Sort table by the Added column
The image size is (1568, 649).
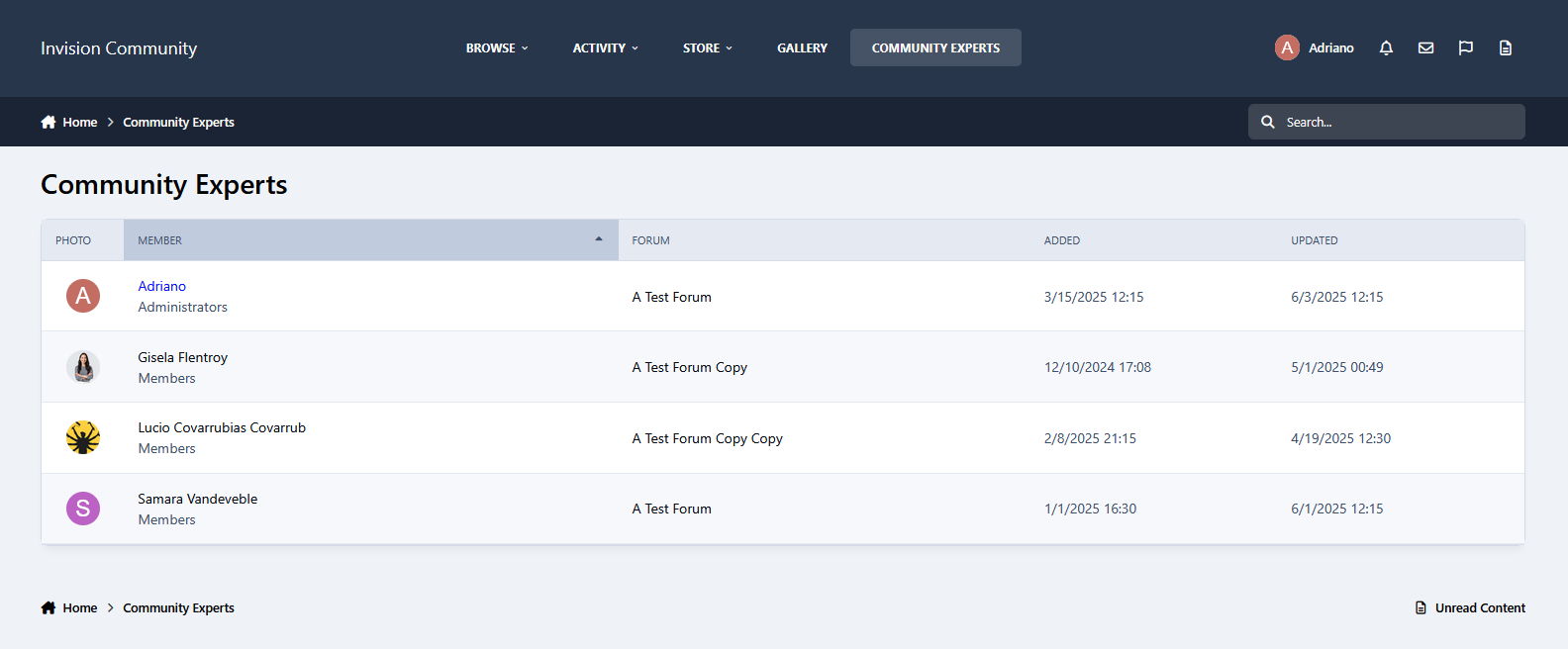tap(1061, 240)
